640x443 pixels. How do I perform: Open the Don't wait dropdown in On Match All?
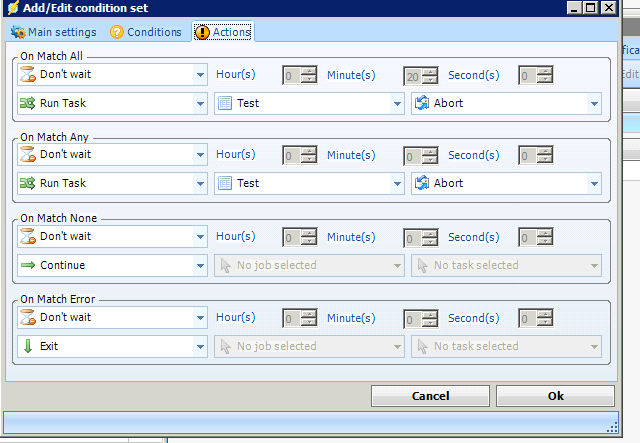[200, 74]
